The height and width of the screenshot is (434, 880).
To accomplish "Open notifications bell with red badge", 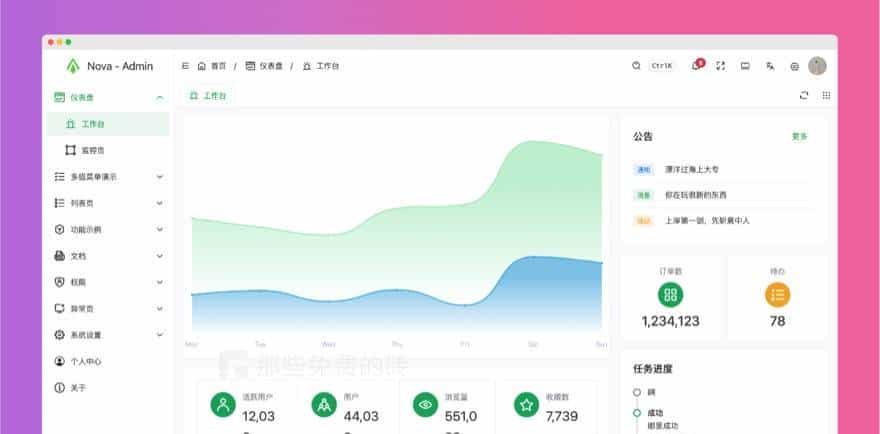I will 696,65.
